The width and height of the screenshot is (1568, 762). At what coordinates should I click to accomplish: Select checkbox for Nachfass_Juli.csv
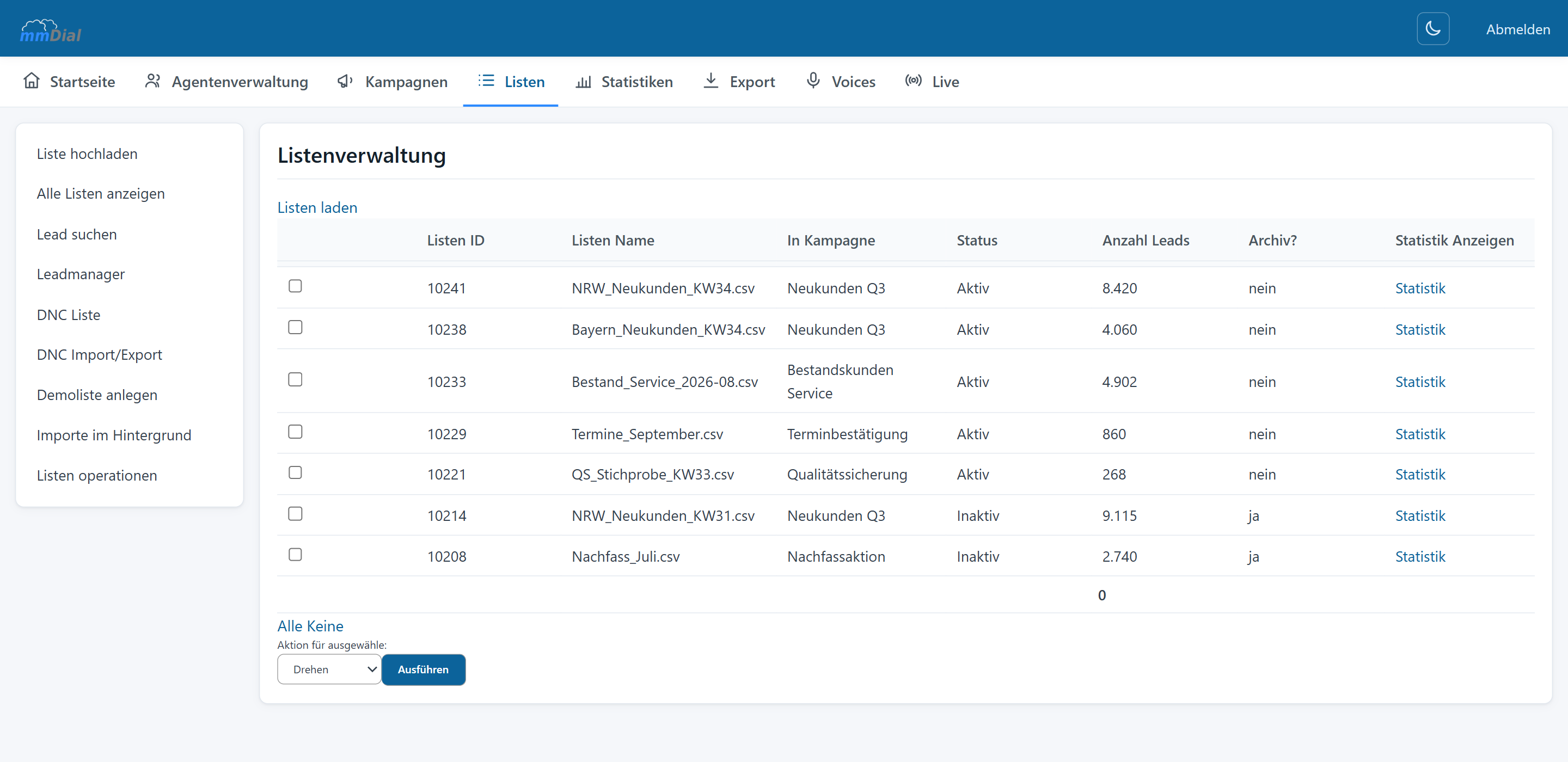click(x=295, y=555)
